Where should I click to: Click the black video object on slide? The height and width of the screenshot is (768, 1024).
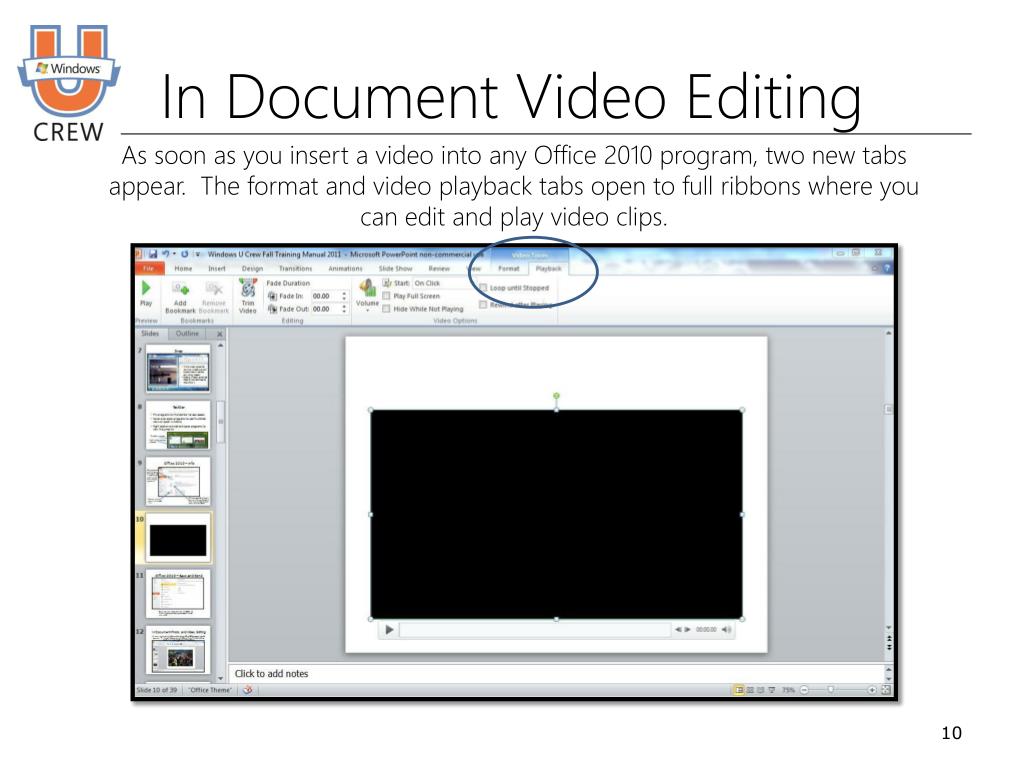[x=556, y=514]
